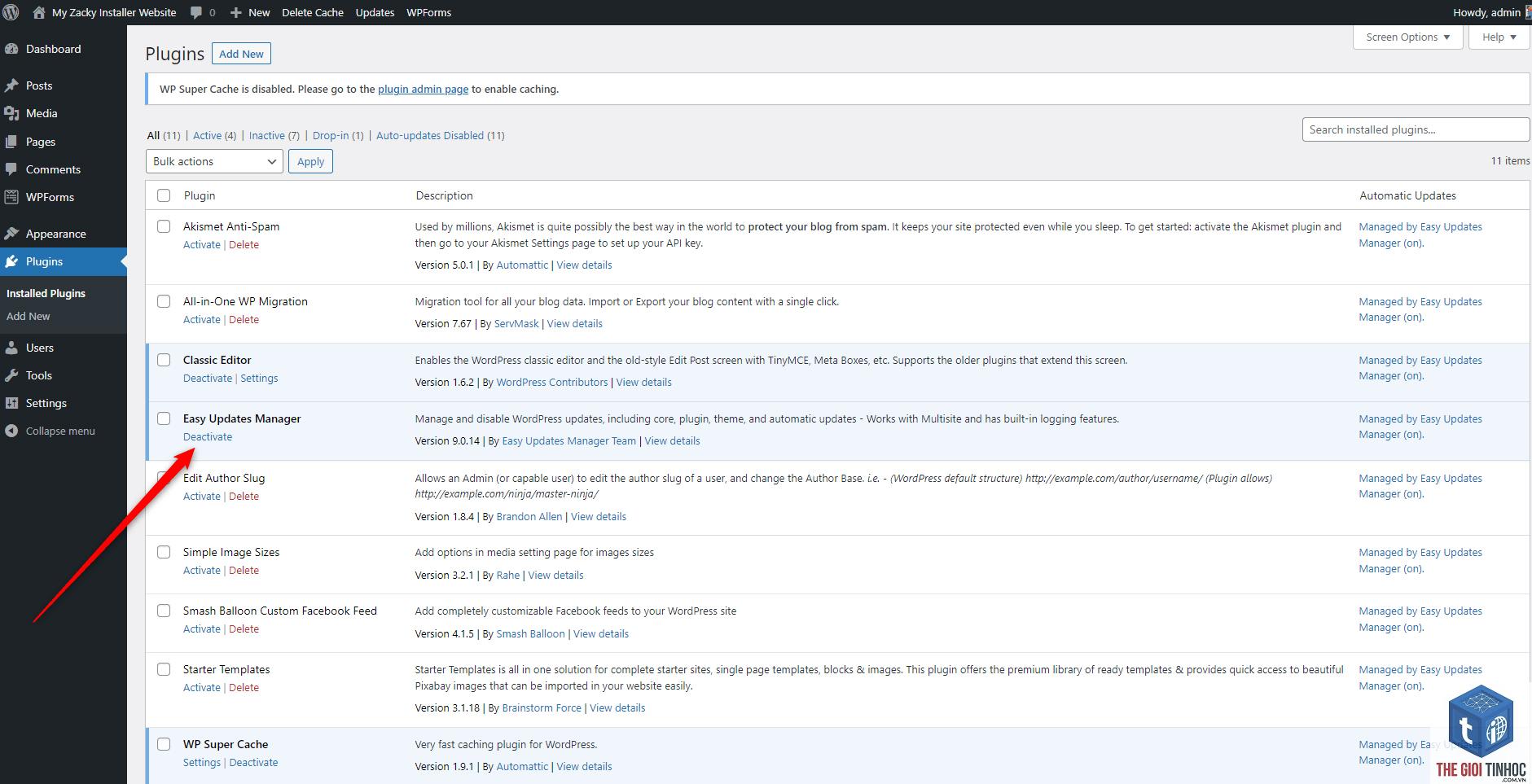The width and height of the screenshot is (1532, 784).
Task: Toggle the select-all plugins checkbox
Action: pos(164,195)
